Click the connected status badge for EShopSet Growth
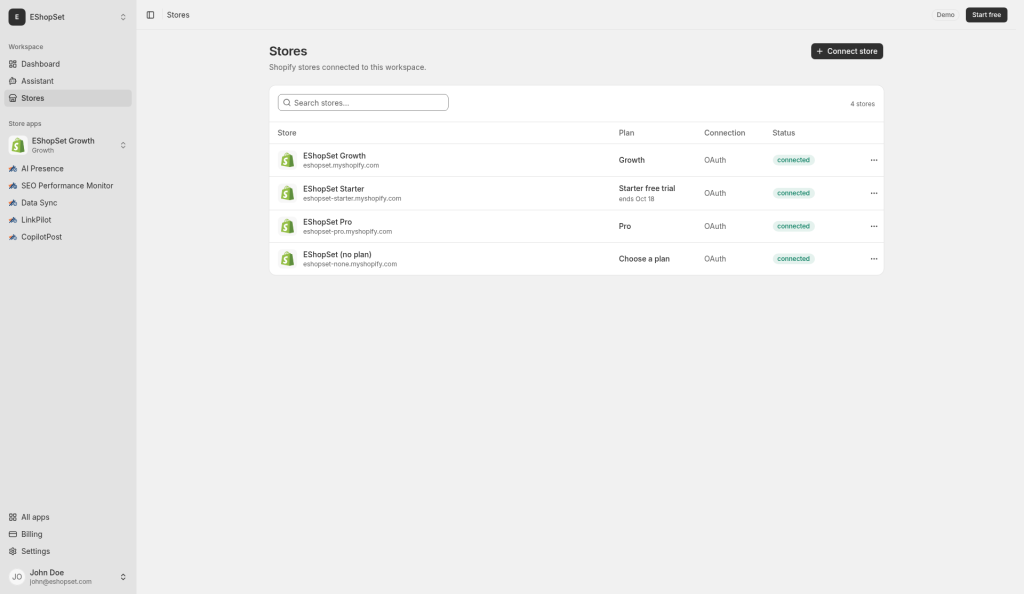1024x594 pixels. pyautogui.click(x=793, y=160)
